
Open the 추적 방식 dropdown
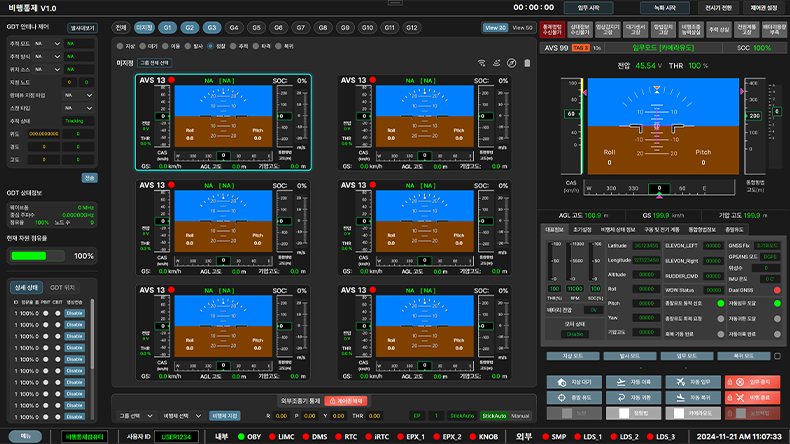click(48, 56)
